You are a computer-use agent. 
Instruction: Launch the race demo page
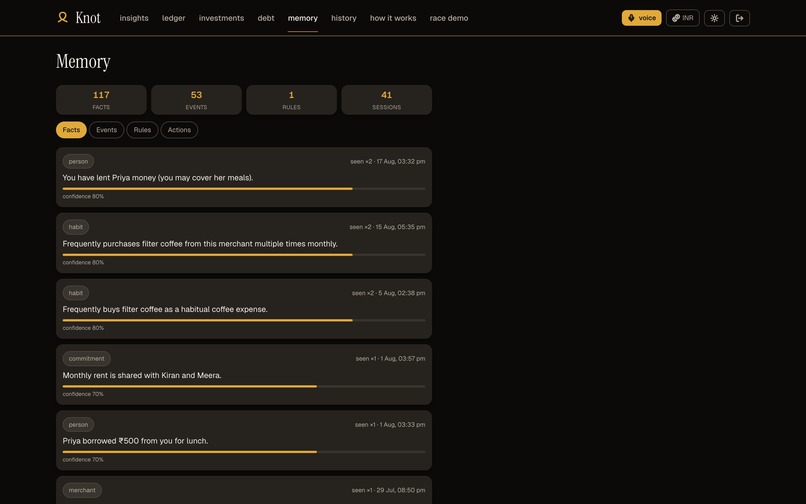[x=449, y=18]
